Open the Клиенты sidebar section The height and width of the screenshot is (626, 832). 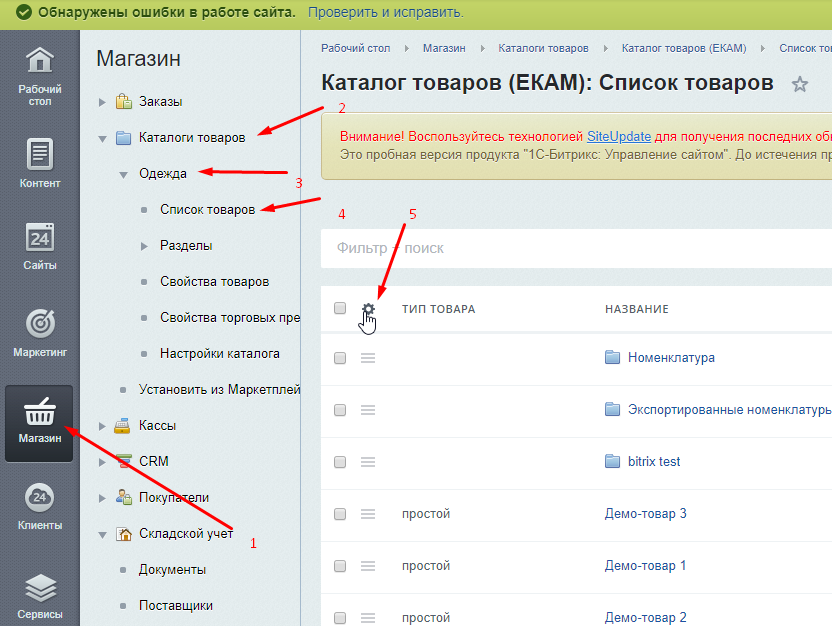tap(40, 506)
